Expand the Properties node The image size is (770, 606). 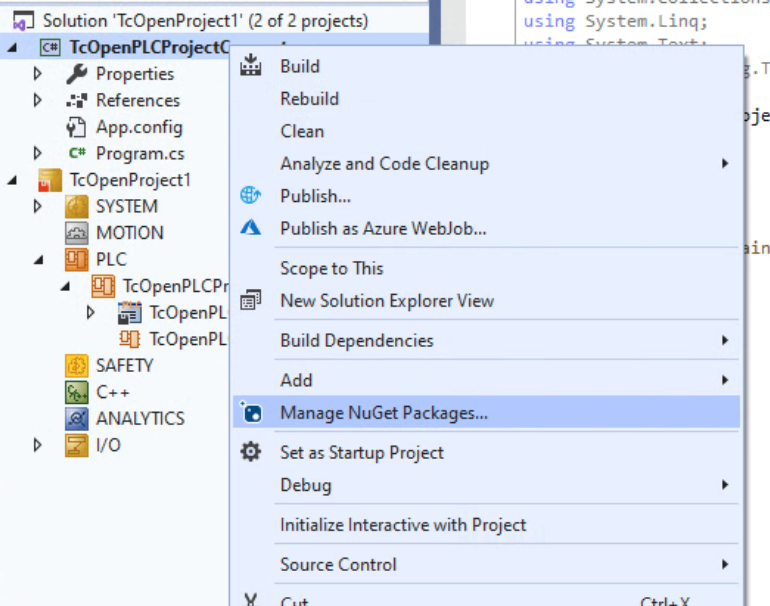(37, 74)
